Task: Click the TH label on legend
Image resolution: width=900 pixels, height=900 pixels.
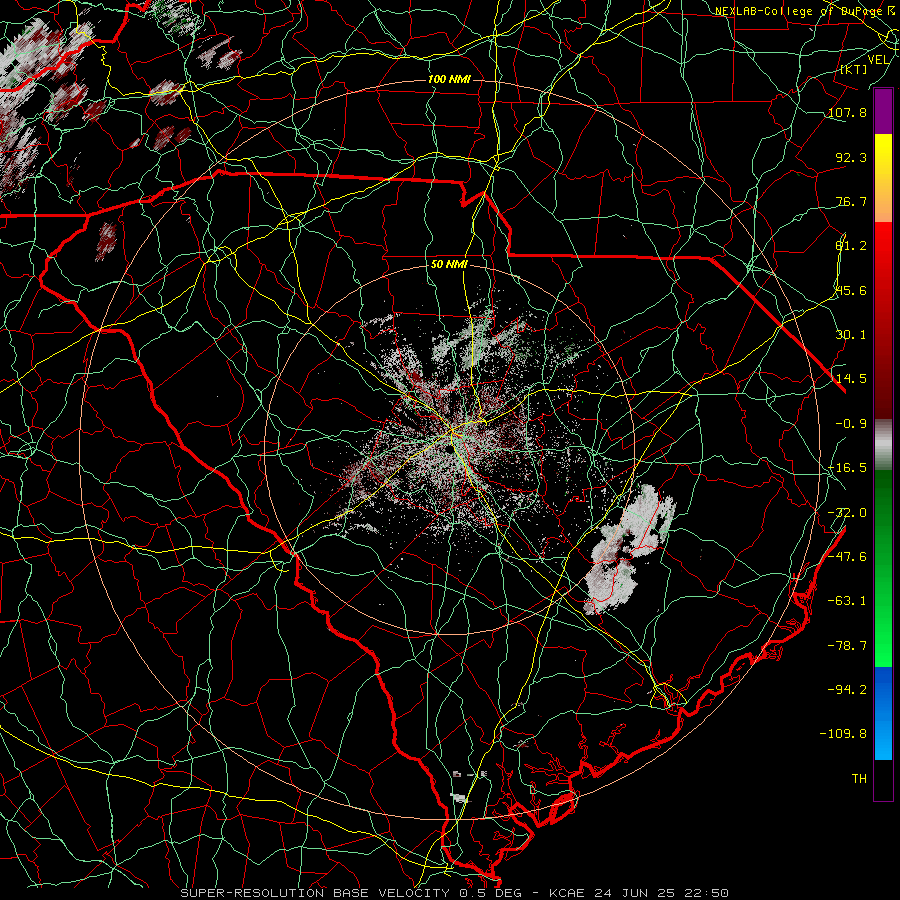Action: point(859,779)
